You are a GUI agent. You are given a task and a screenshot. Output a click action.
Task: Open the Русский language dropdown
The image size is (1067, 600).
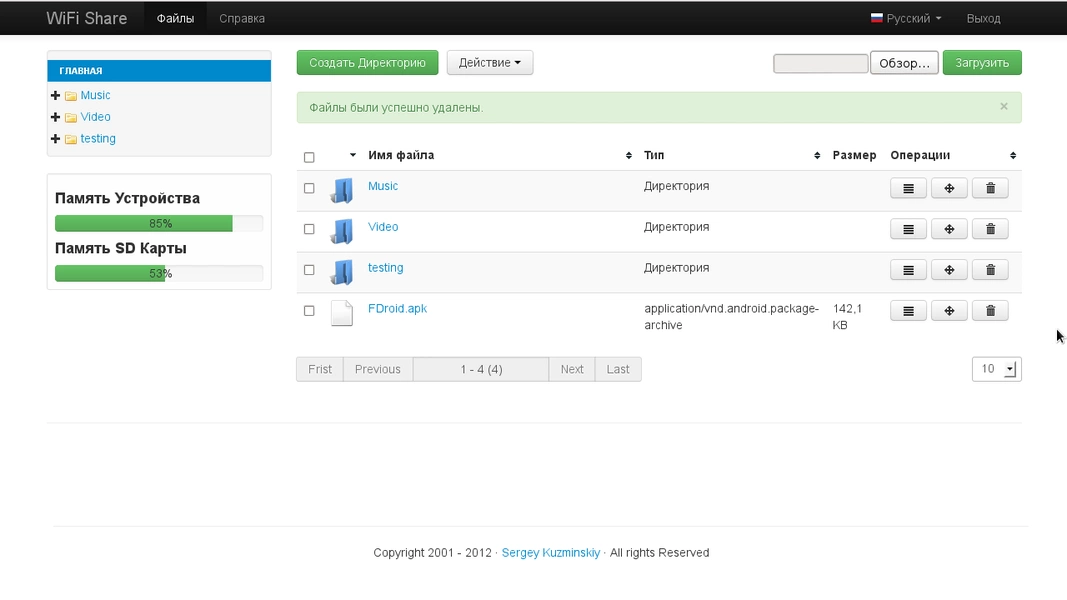click(907, 18)
